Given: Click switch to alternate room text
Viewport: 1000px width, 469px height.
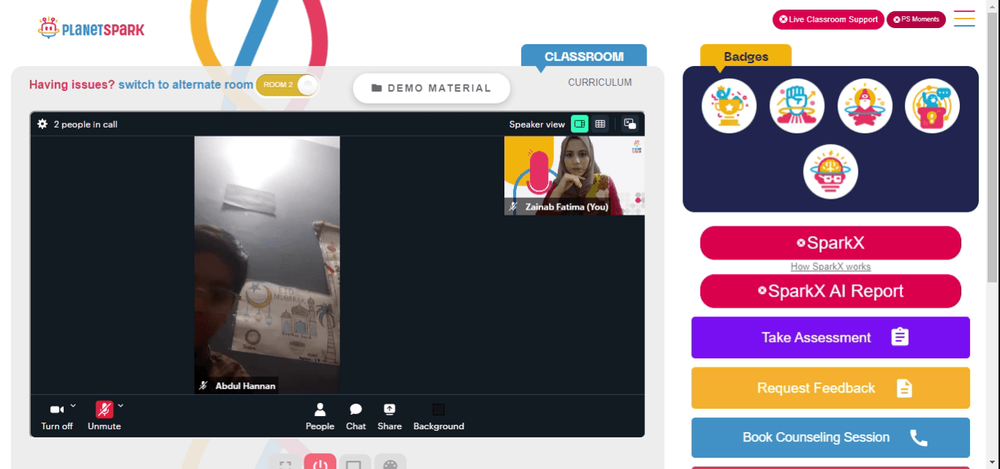Looking at the screenshot, I should (x=186, y=85).
